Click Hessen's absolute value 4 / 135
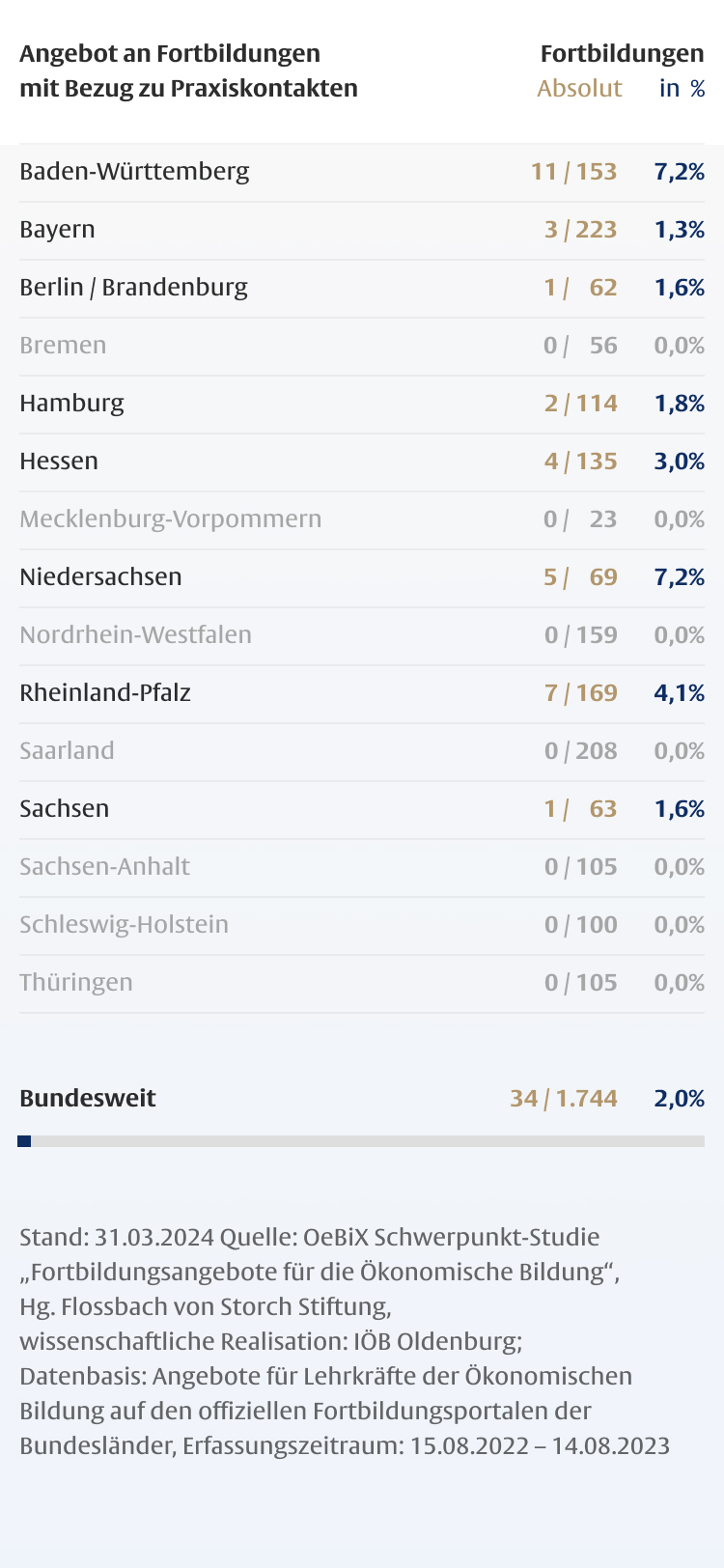The height and width of the screenshot is (1568, 724). click(580, 462)
